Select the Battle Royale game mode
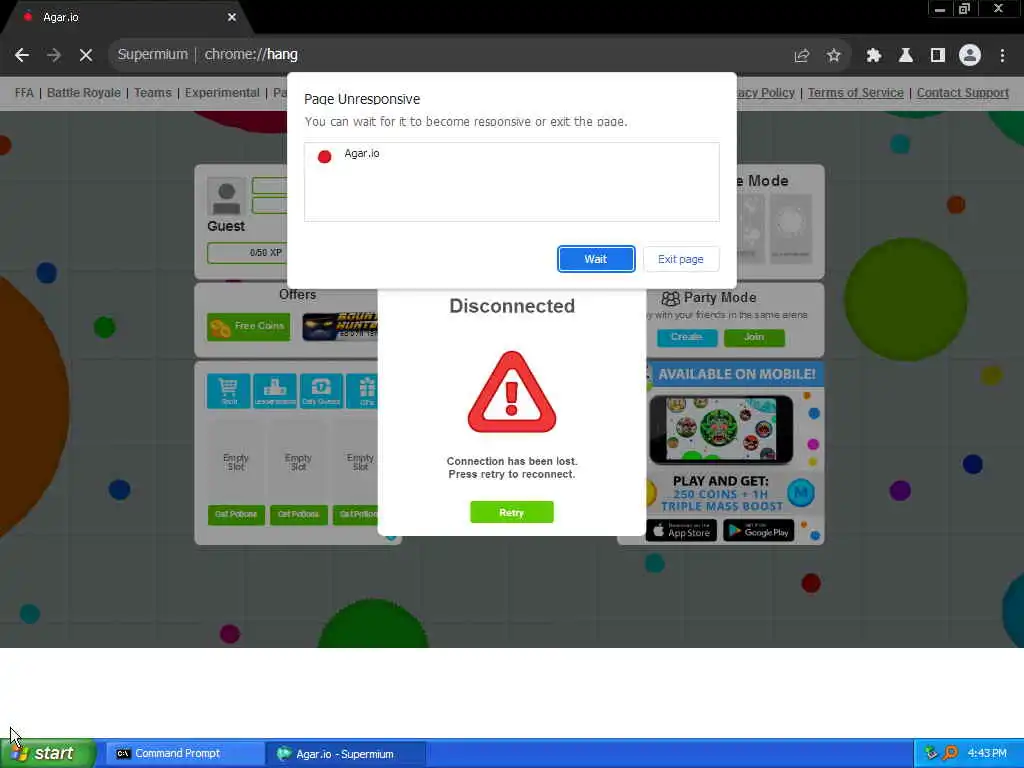This screenshot has height=768, width=1024. 84,93
